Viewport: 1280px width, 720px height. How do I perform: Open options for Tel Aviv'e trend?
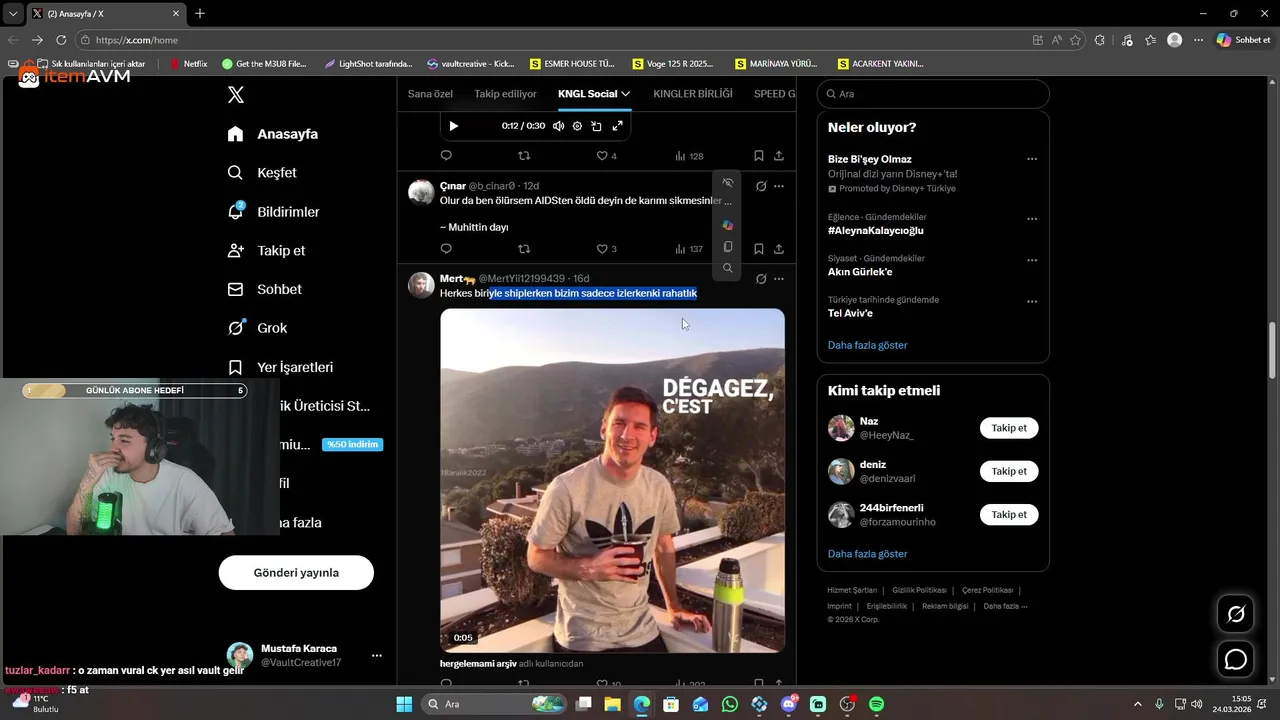coord(1032,301)
